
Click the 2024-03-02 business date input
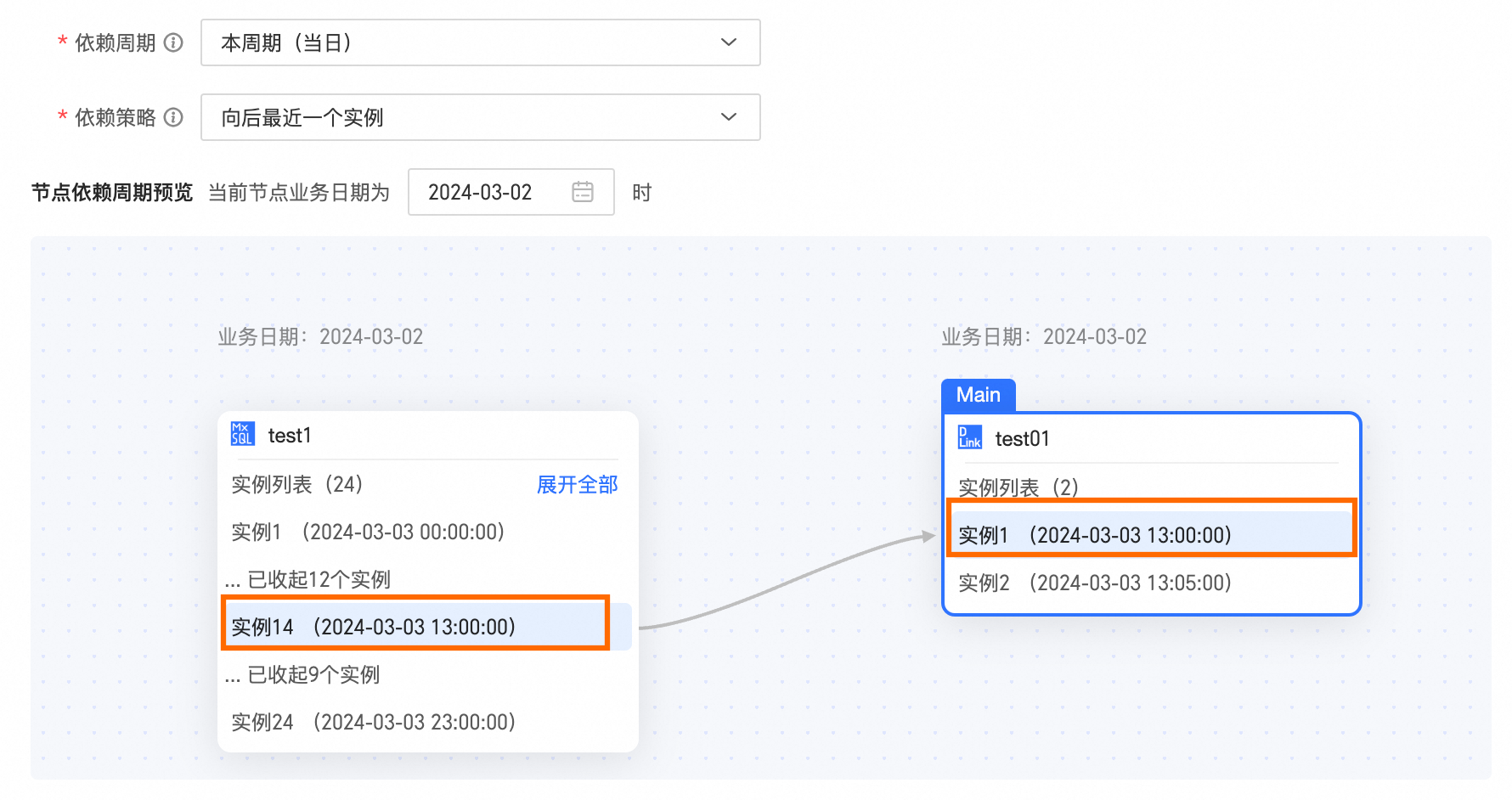(481, 192)
